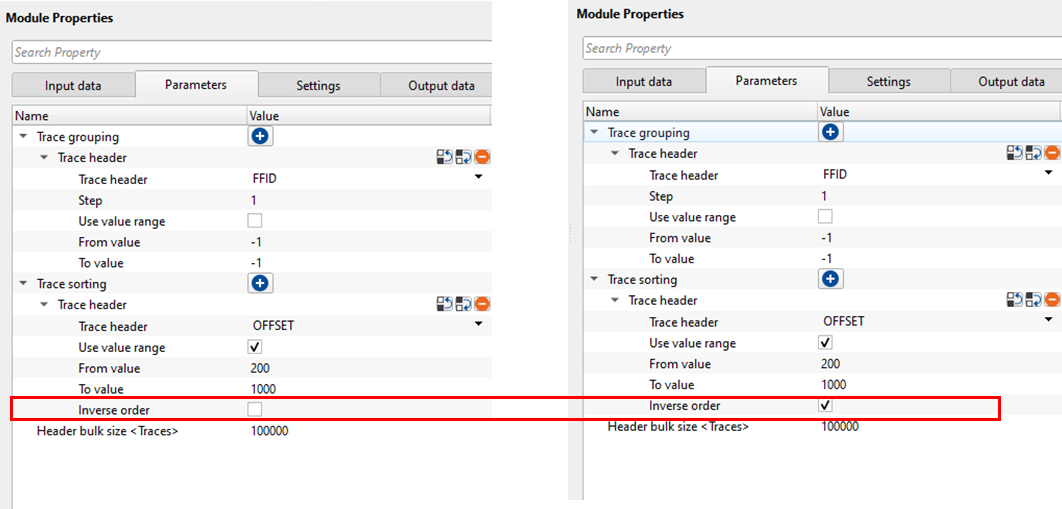Click add button for Trace grouping, right panel
The width and height of the screenshot is (1062, 509).
pyautogui.click(x=830, y=132)
